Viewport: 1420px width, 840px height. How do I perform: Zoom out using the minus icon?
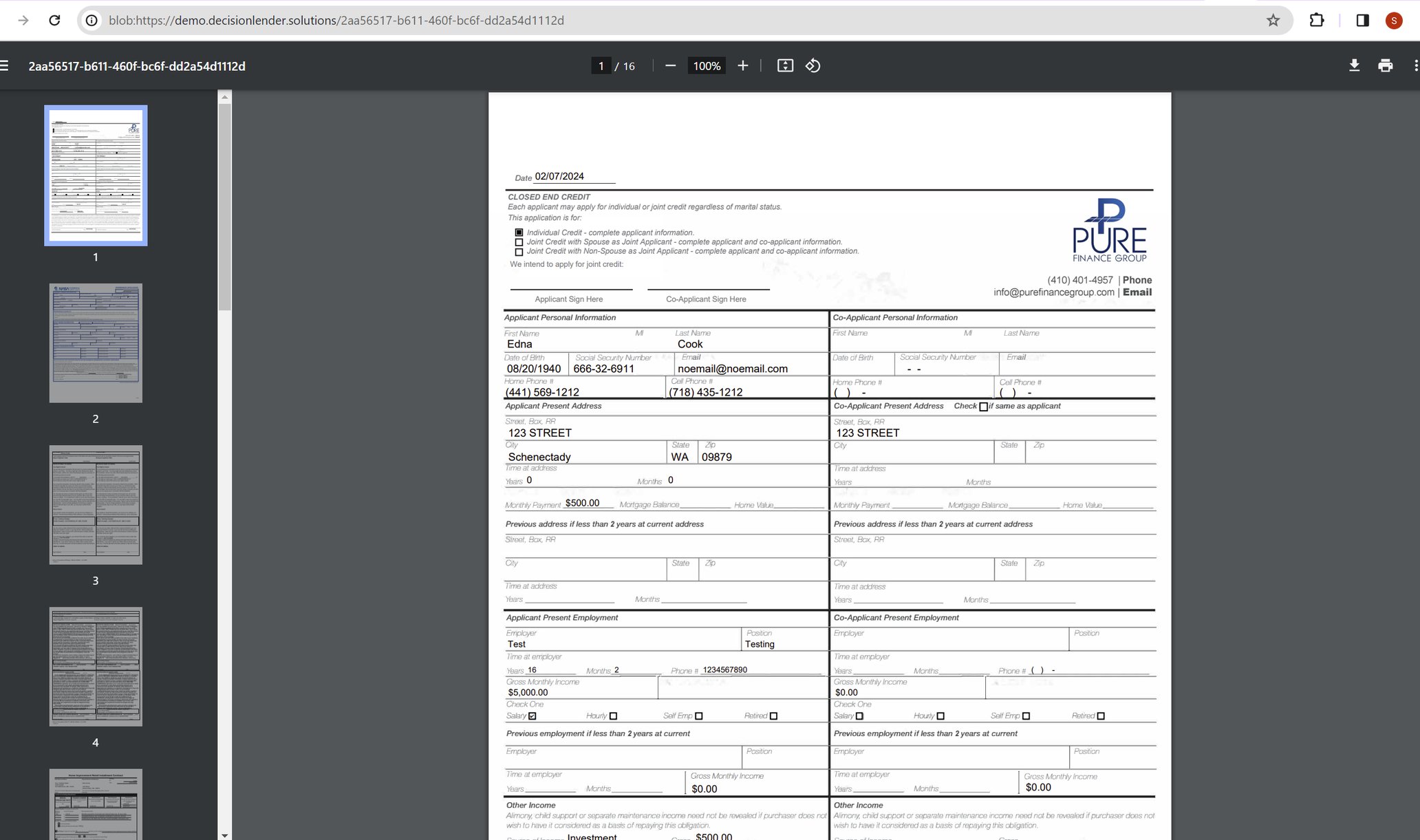click(669, 65)
